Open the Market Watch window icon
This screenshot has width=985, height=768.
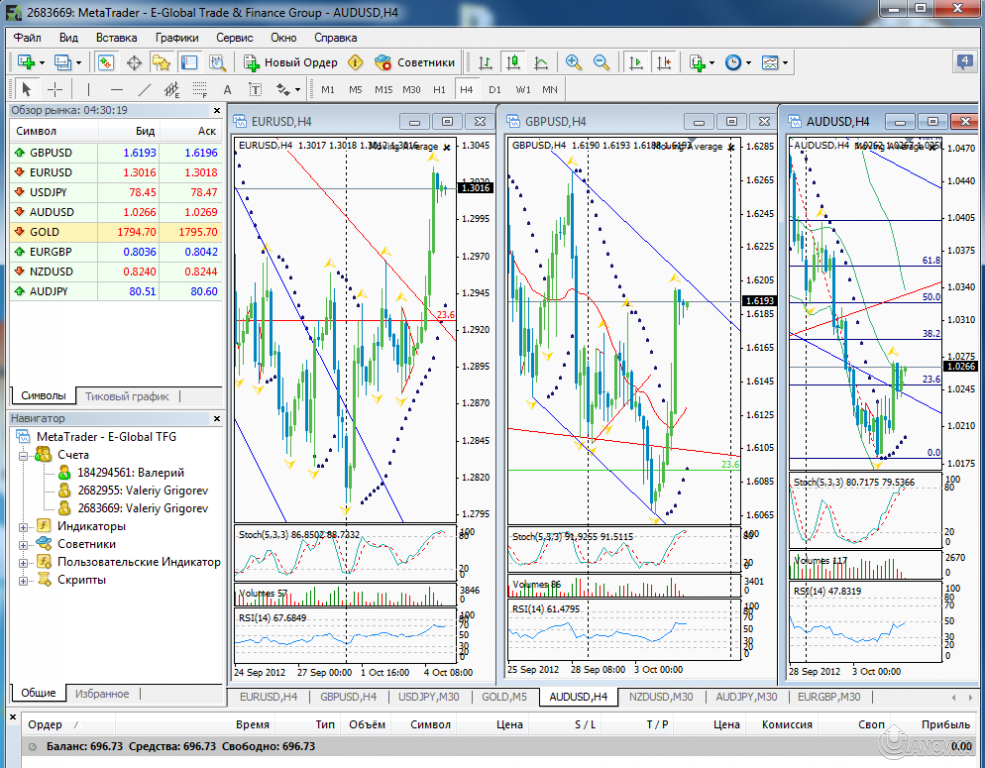pyautogui.click(x=105, y=62)
